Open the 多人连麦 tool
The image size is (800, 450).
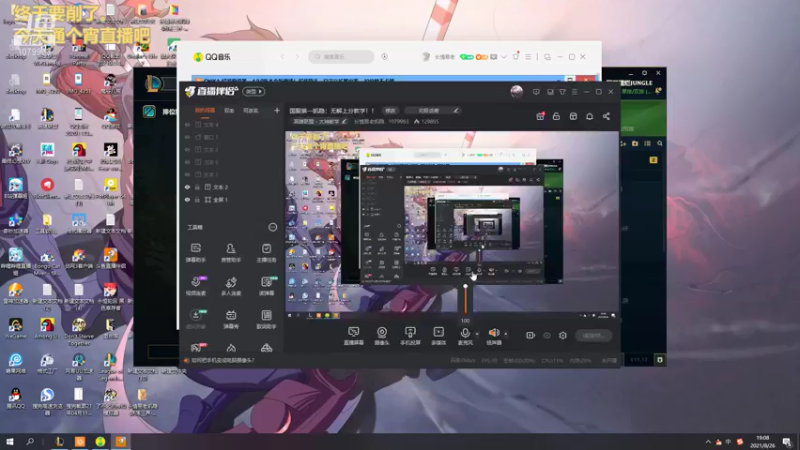[231, 286]
